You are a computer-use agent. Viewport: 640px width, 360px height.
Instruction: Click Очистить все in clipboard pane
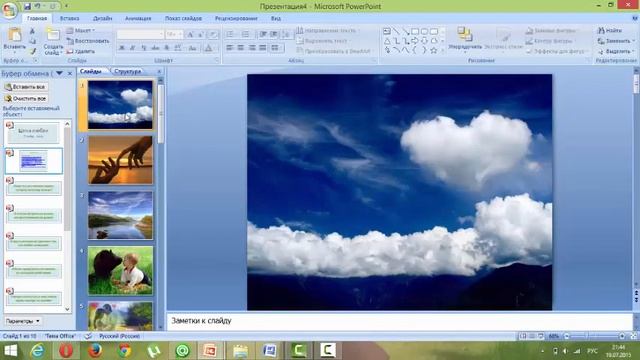(x=26, y=98)
